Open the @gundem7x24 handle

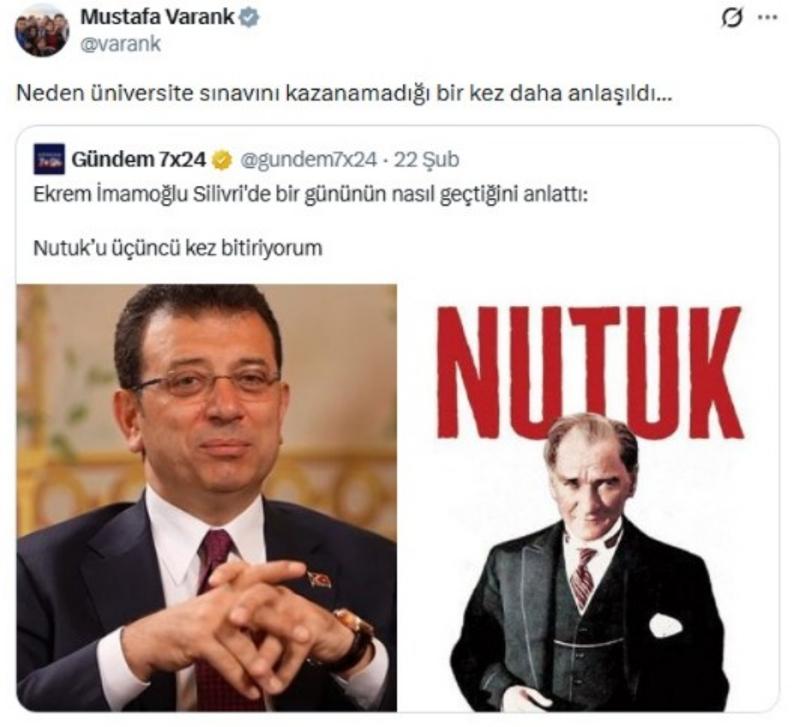[x=308, y=160]
